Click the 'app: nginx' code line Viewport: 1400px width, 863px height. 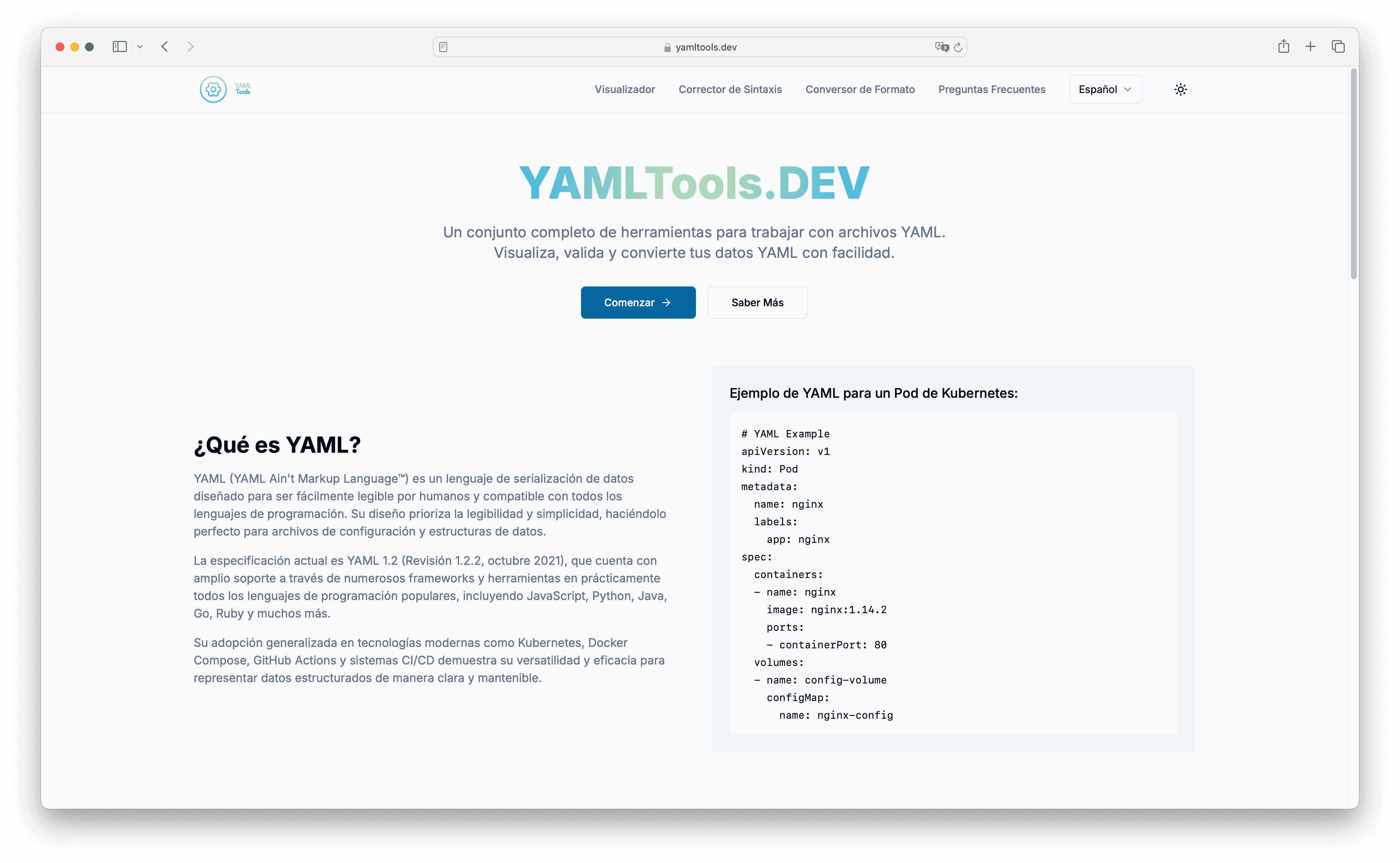(798, 539)
